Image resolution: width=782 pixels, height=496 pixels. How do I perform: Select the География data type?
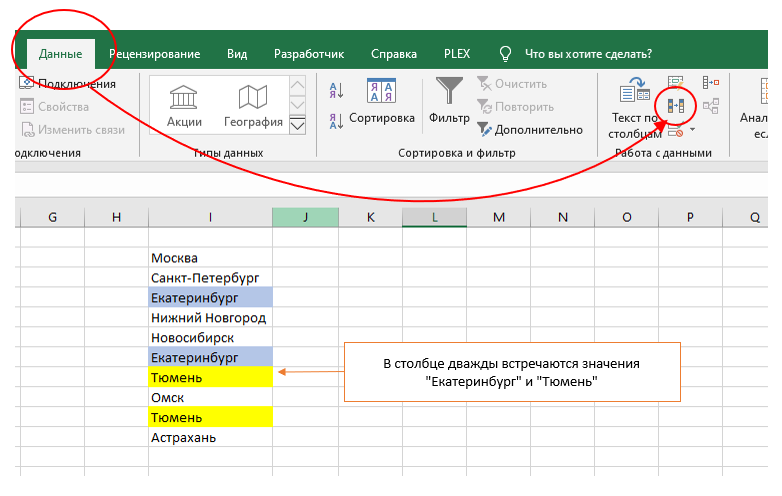253,106
